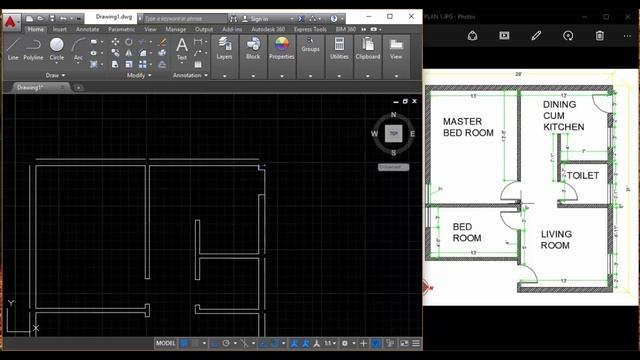Click the Sign In button
640x360 pixels.
point(256,19)
